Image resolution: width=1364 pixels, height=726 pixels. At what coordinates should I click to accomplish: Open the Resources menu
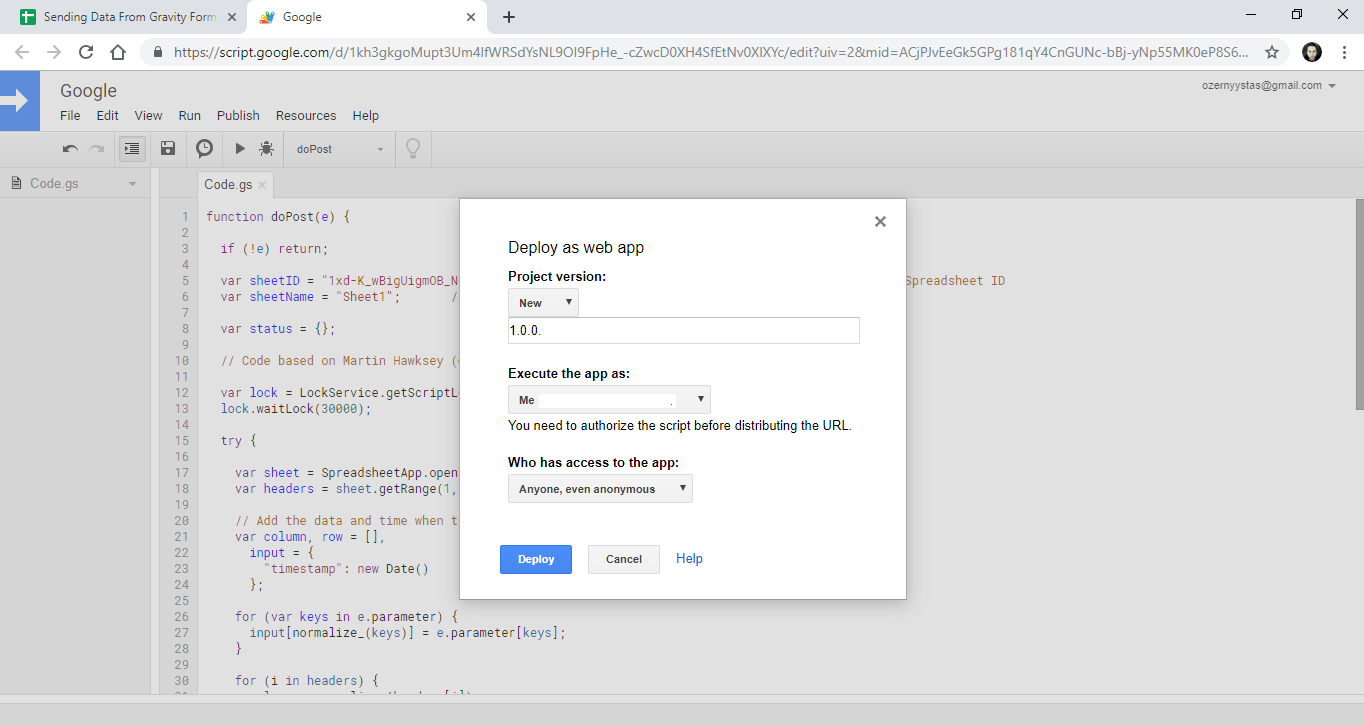click(306, 115)
